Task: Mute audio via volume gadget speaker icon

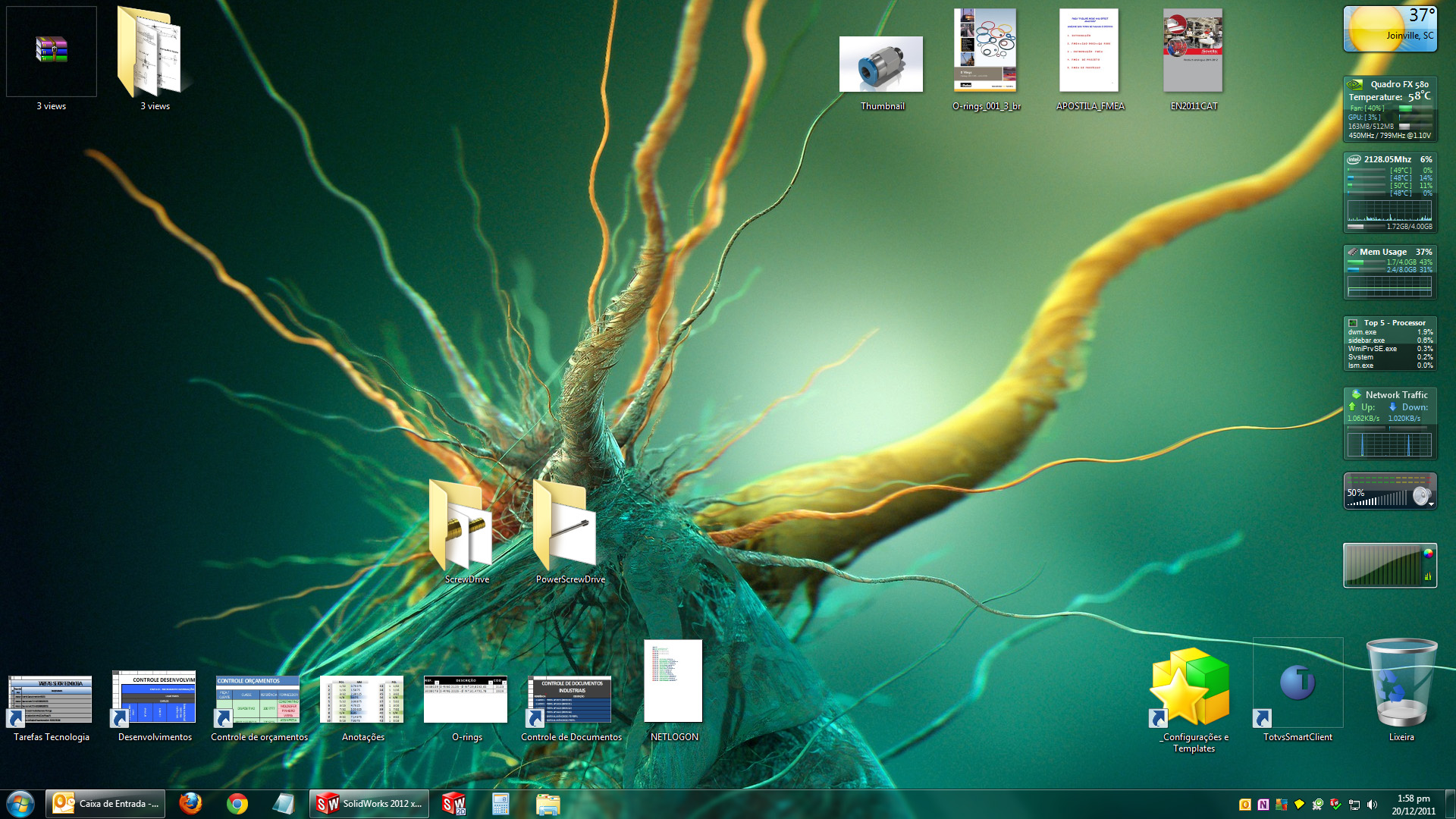Action: [x=1420, y=497]
